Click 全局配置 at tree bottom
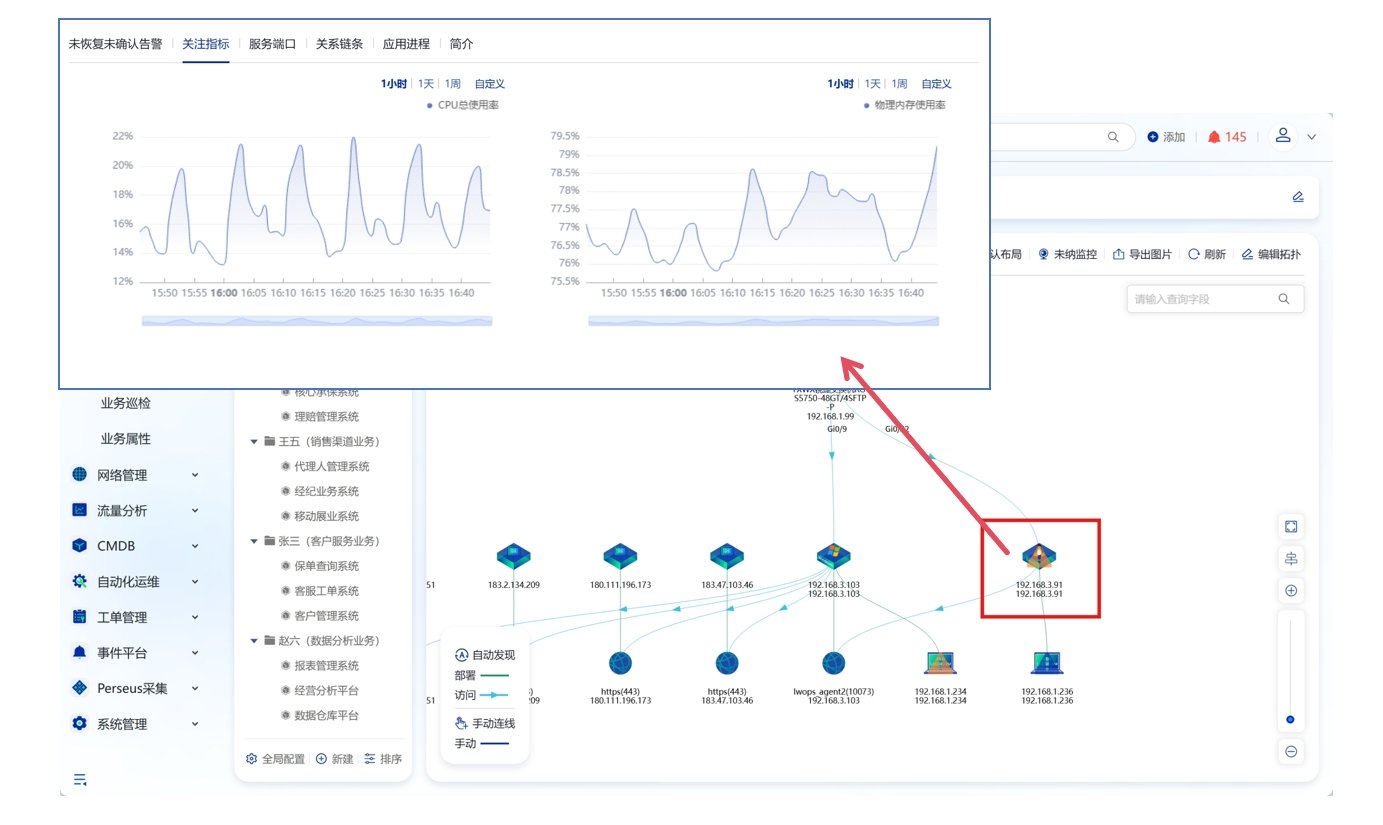1383x825 pixels. (x=275, y=759)
